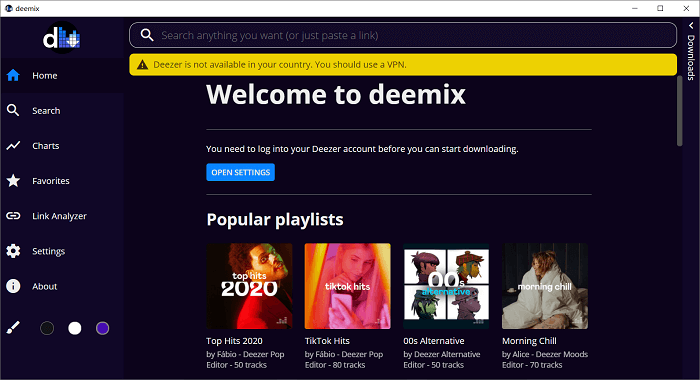Click the OPEN SETTINGS button

(240, 172)
